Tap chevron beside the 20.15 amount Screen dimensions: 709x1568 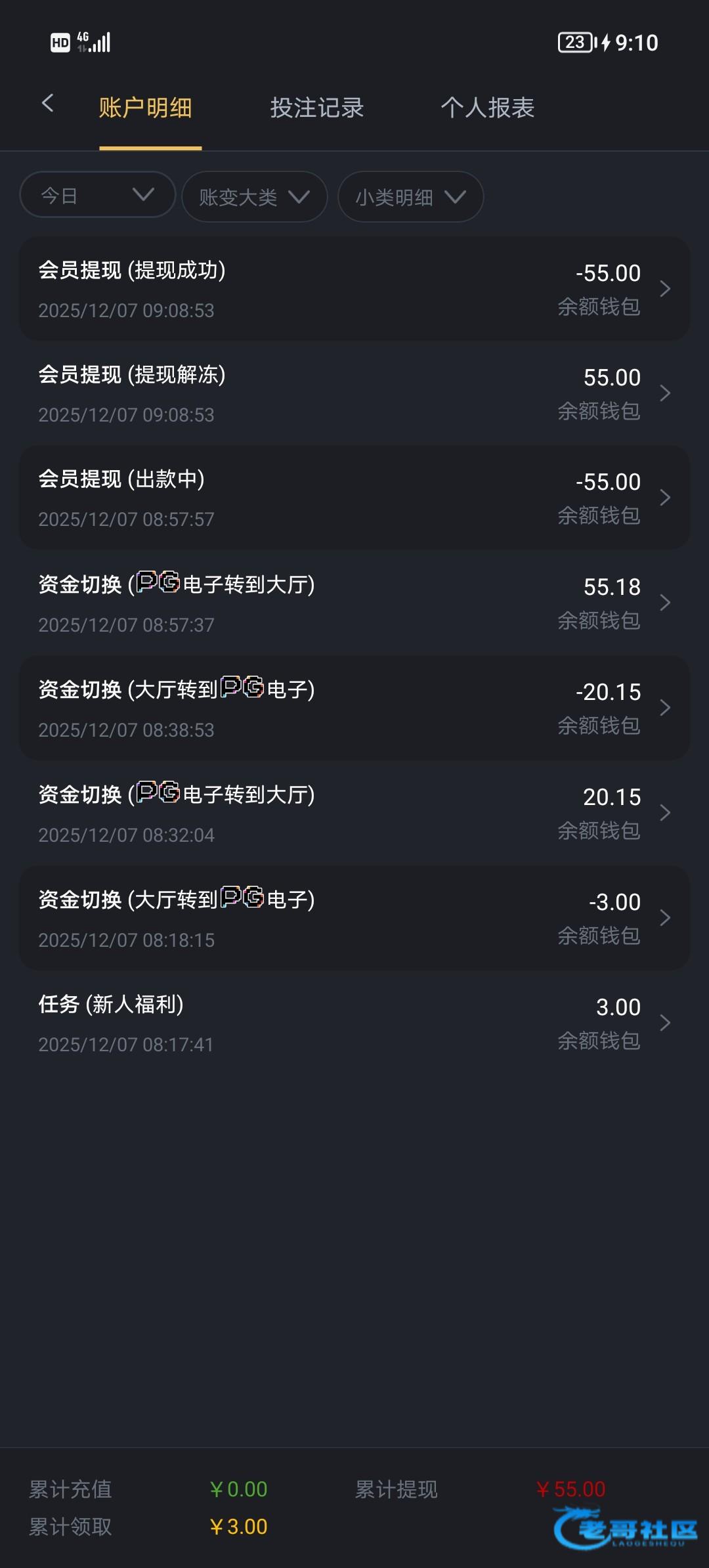664,813
